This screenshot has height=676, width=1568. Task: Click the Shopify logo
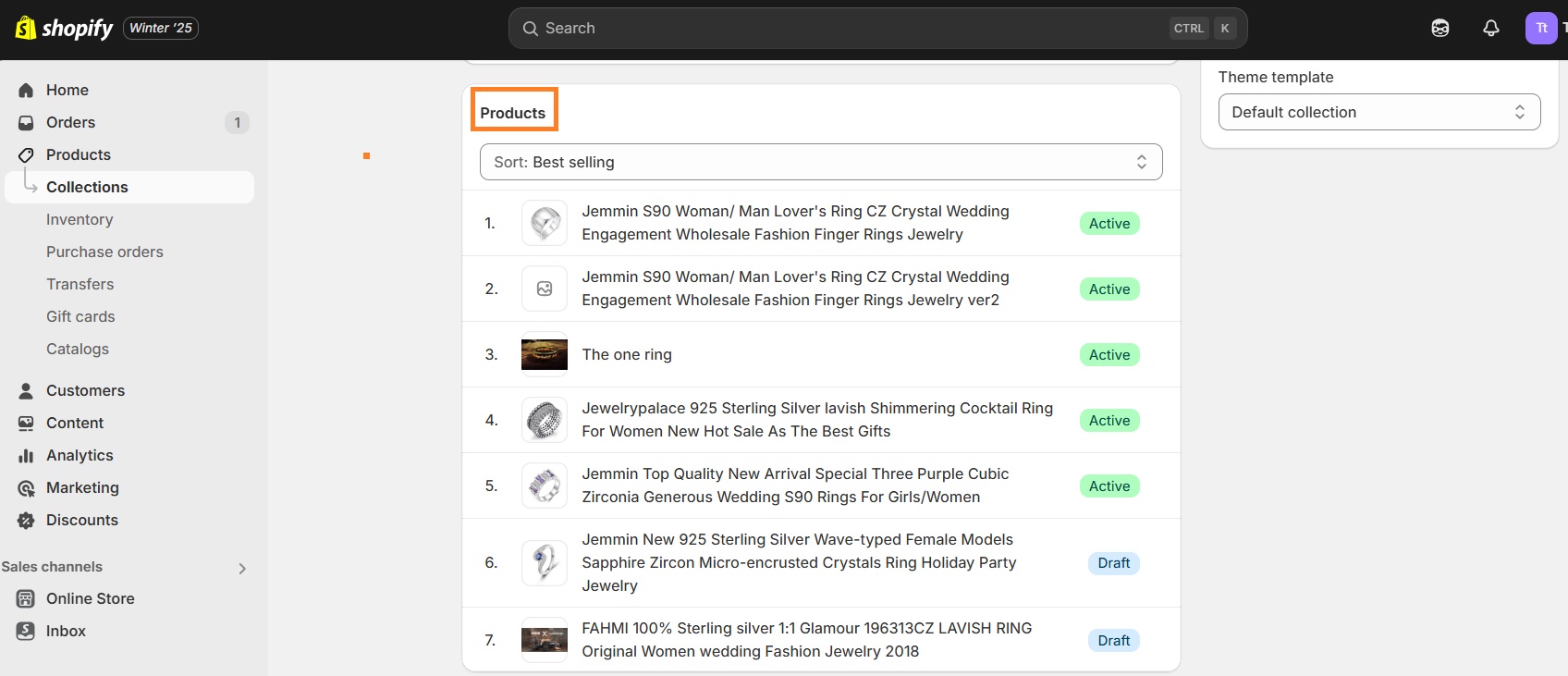pos(64,29)
